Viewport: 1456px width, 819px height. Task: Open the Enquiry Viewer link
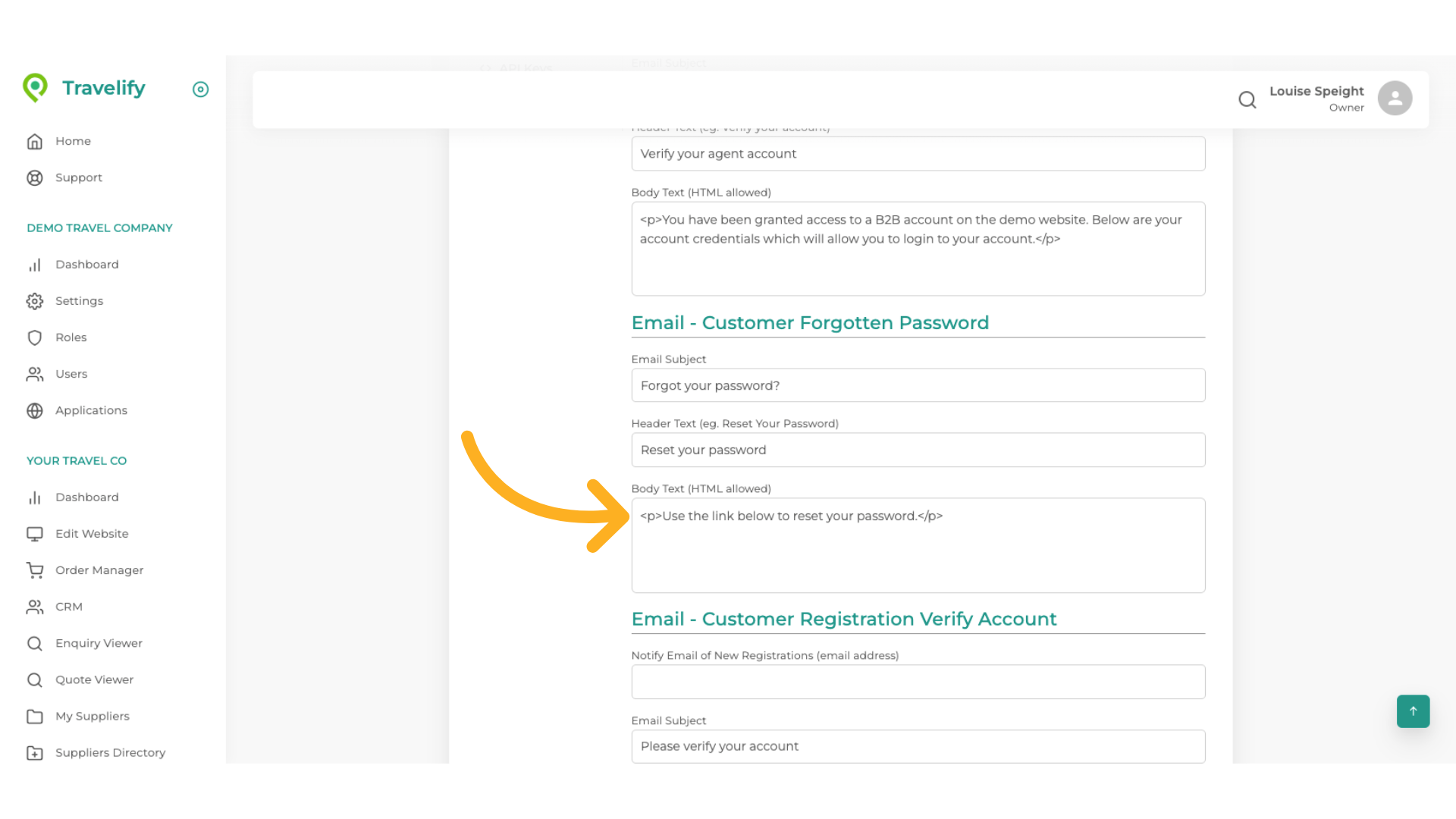tap(99, 643)
